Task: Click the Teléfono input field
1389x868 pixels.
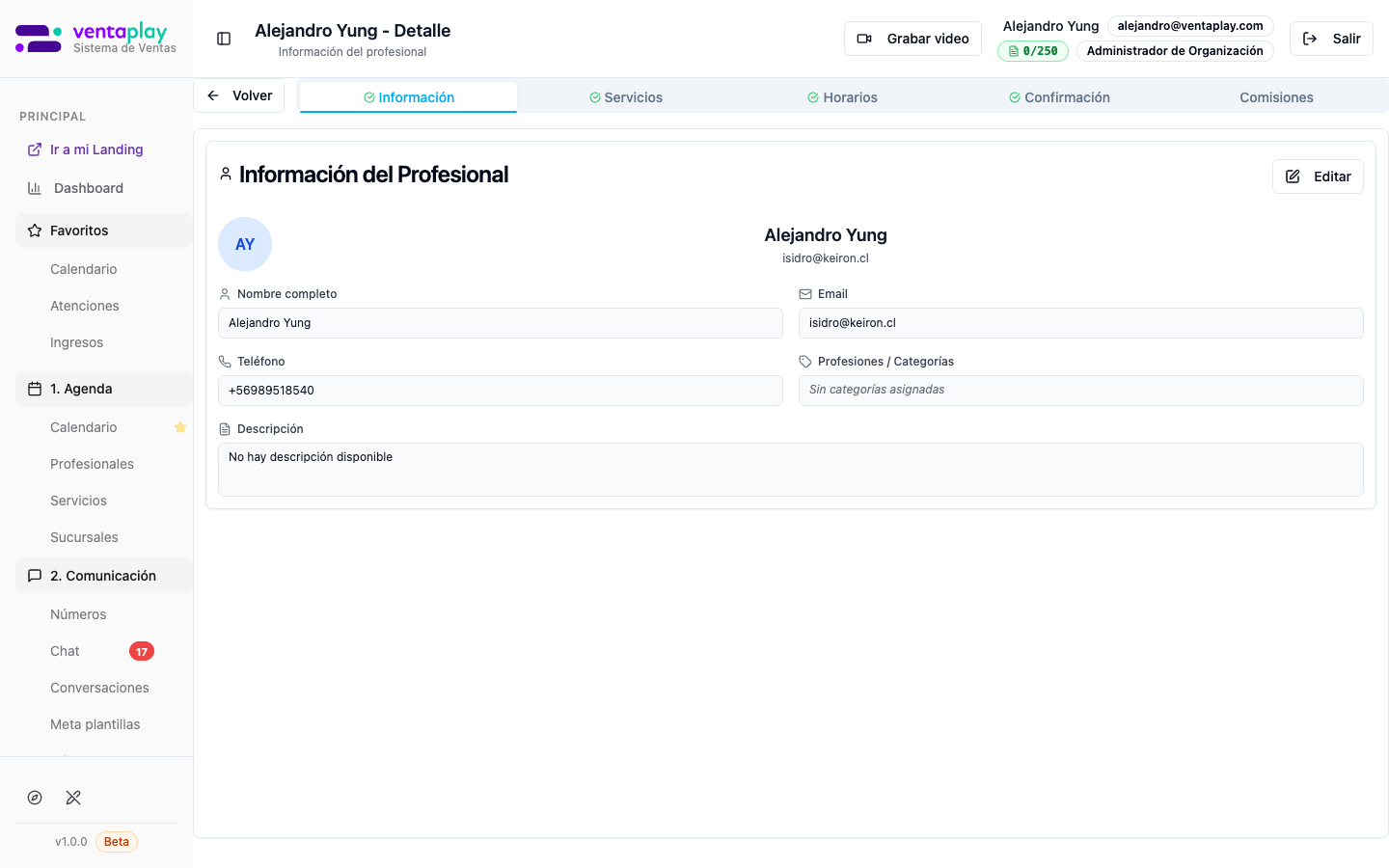Action: tap(500, 391)
